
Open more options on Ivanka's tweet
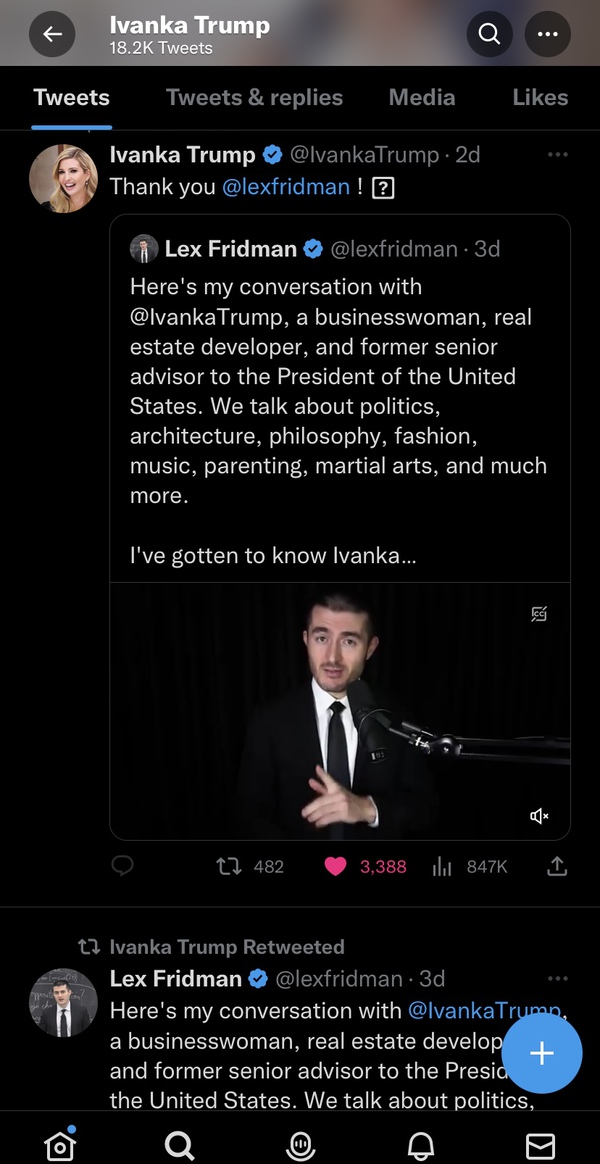(558, 154)
